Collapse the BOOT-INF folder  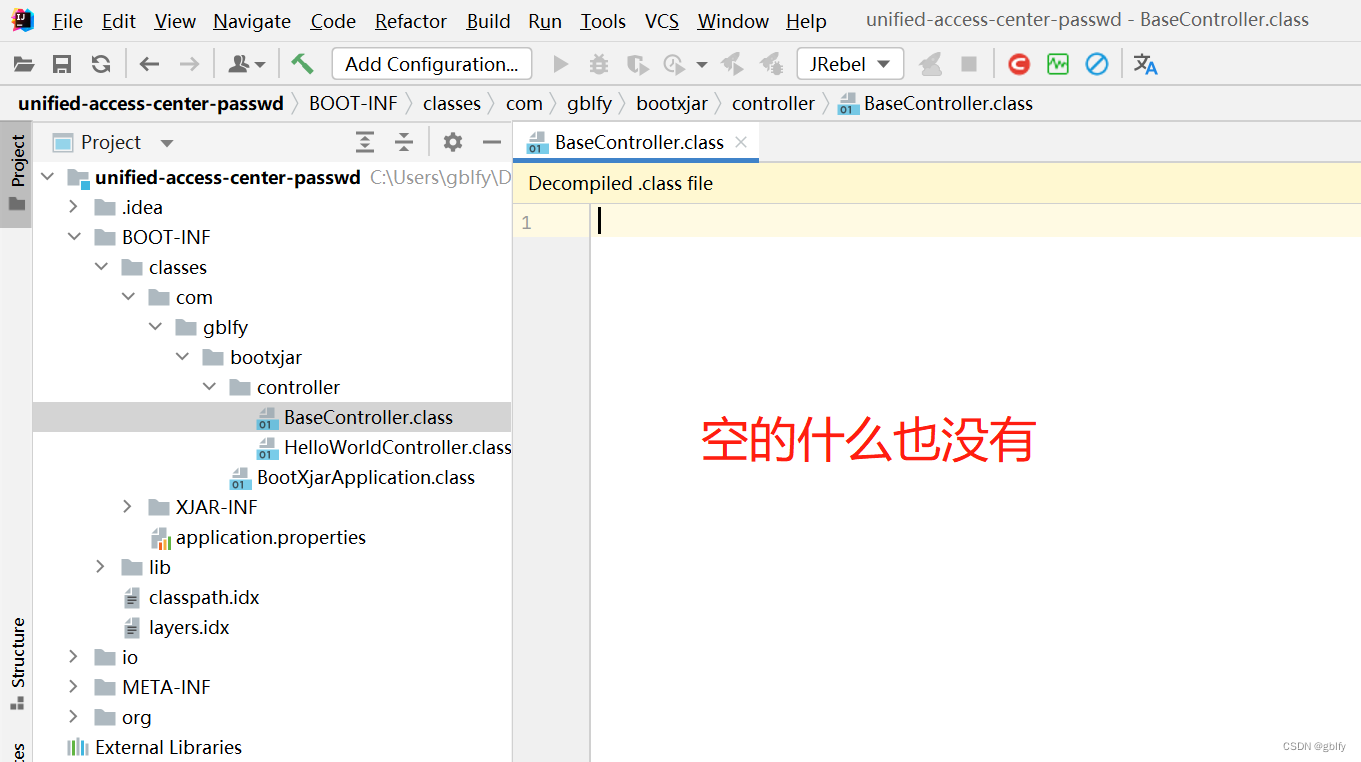pyautogui.click(x=73, y=237)
